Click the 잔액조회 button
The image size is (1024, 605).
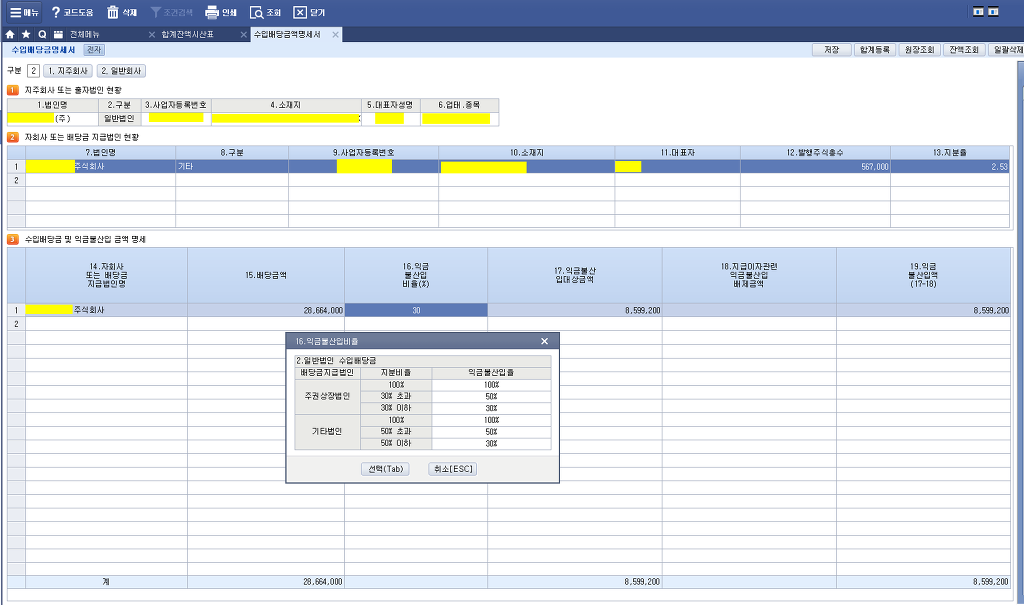pos(964,50)
